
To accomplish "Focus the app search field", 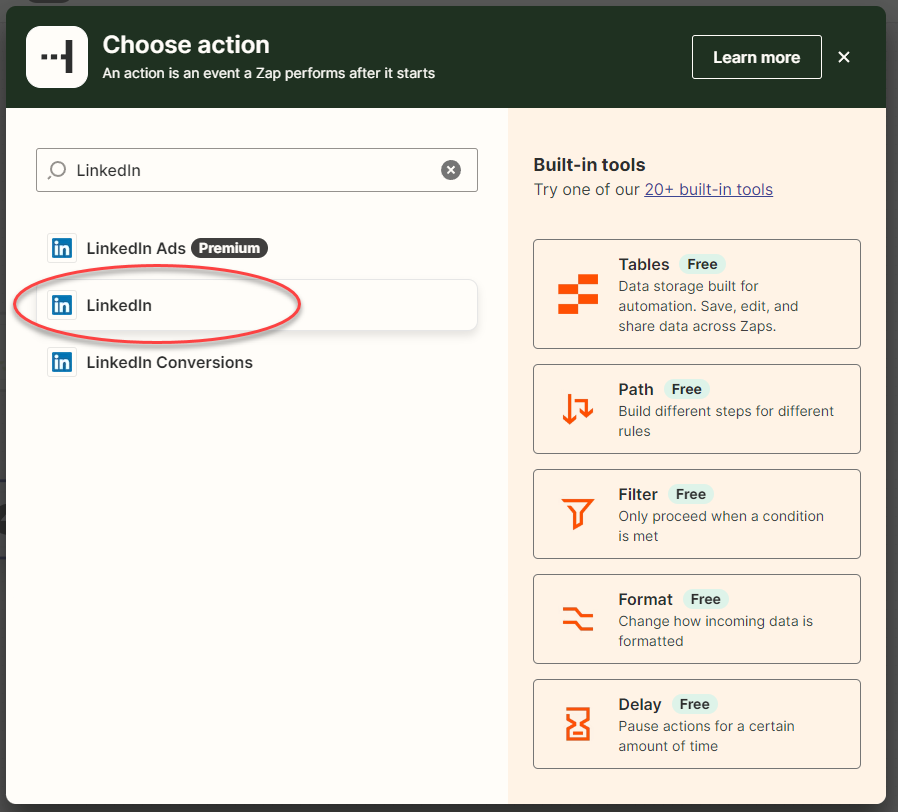I will tap(257, 170).
